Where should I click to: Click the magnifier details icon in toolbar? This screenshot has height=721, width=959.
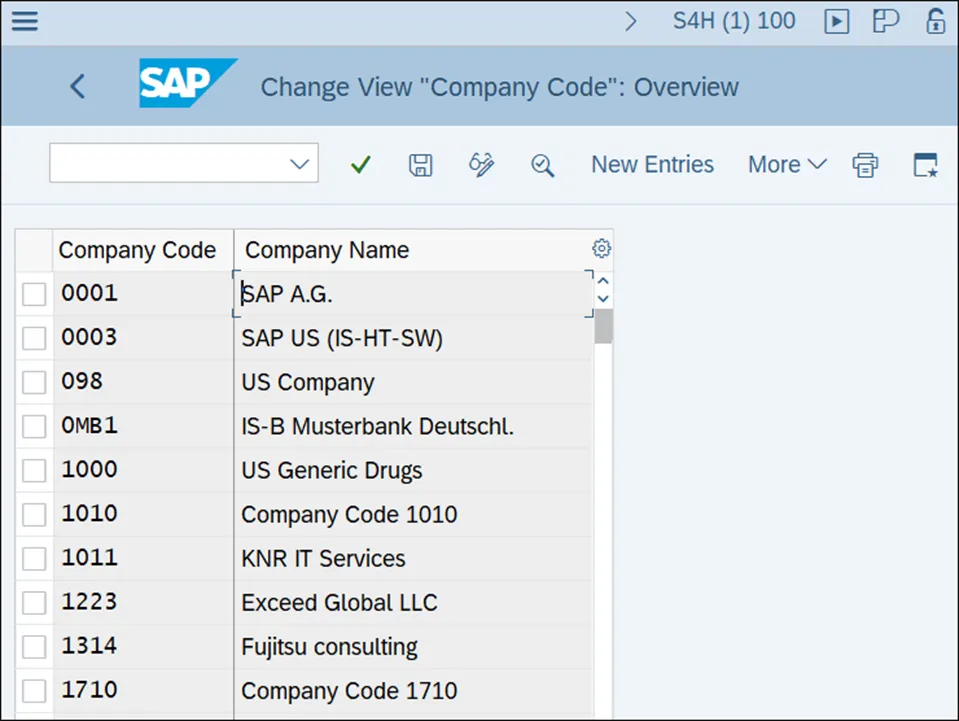tap(542, 165)
